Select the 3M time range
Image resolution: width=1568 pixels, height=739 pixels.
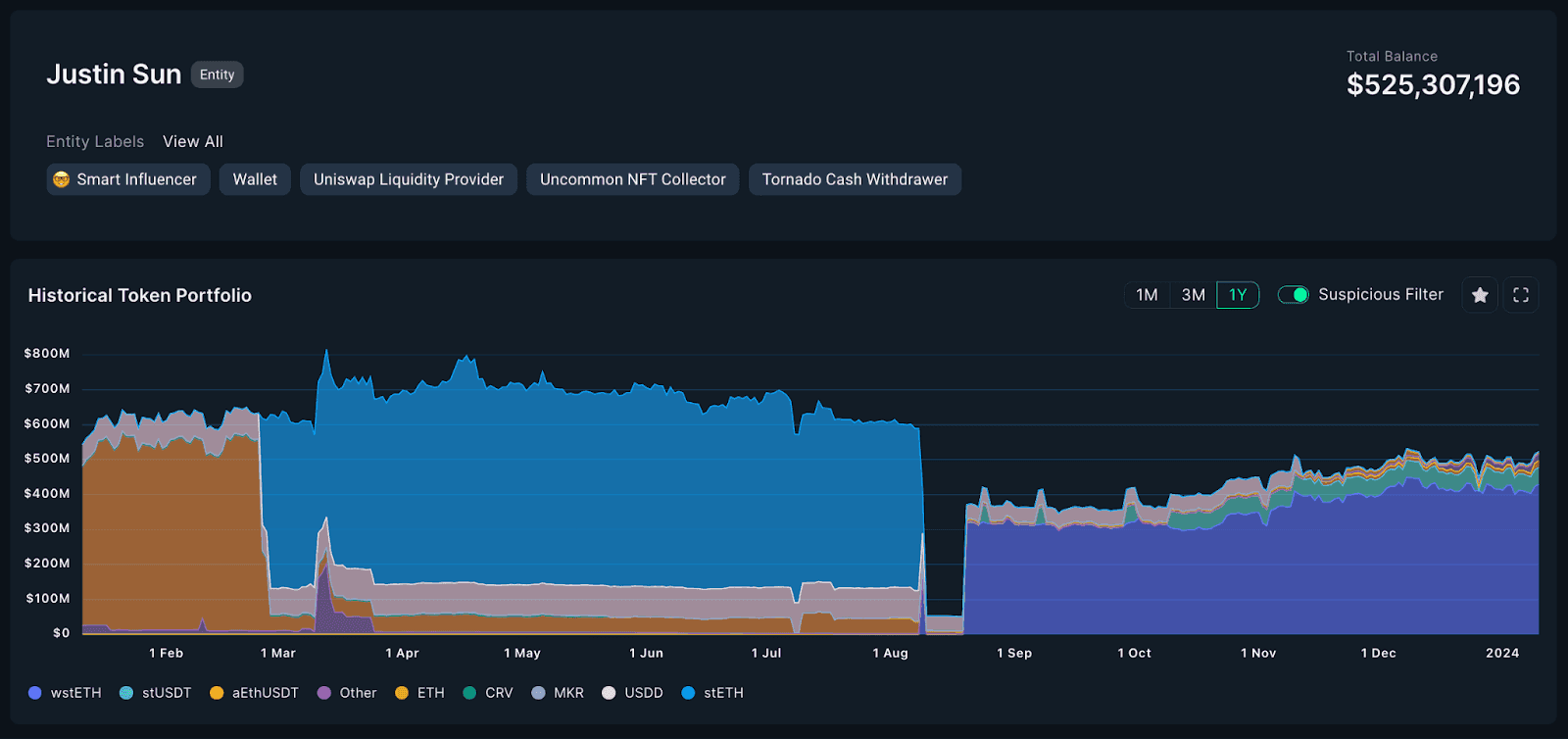(x=1193, y=295)
